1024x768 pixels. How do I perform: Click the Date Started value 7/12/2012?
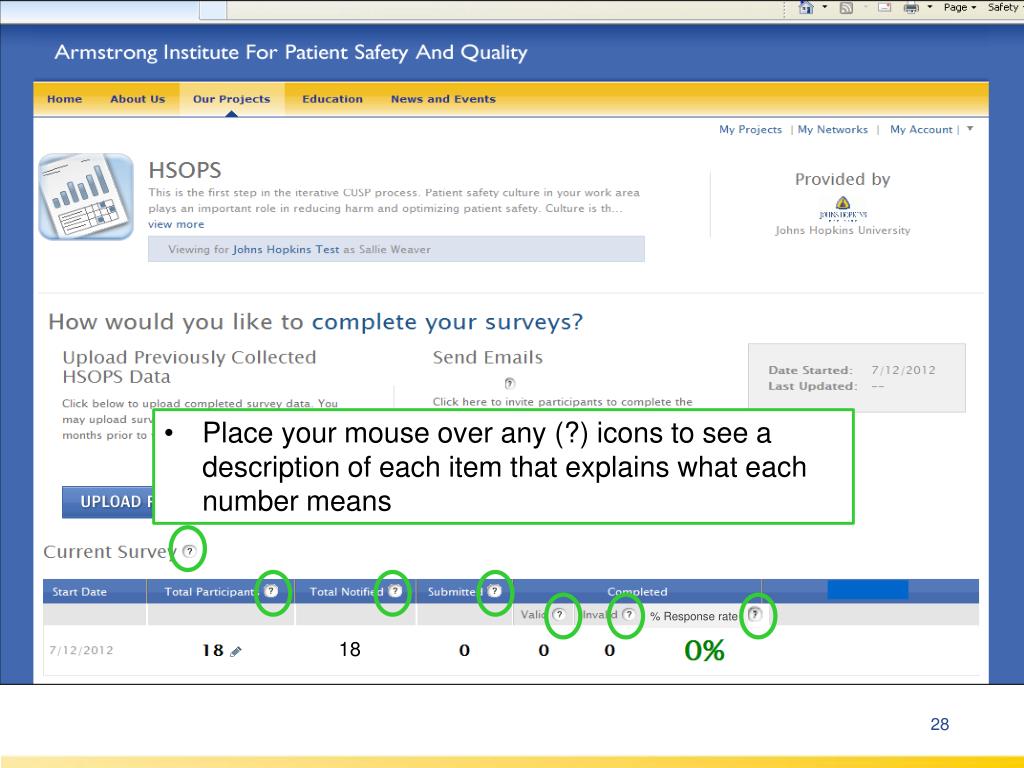[x=903, y=370]
